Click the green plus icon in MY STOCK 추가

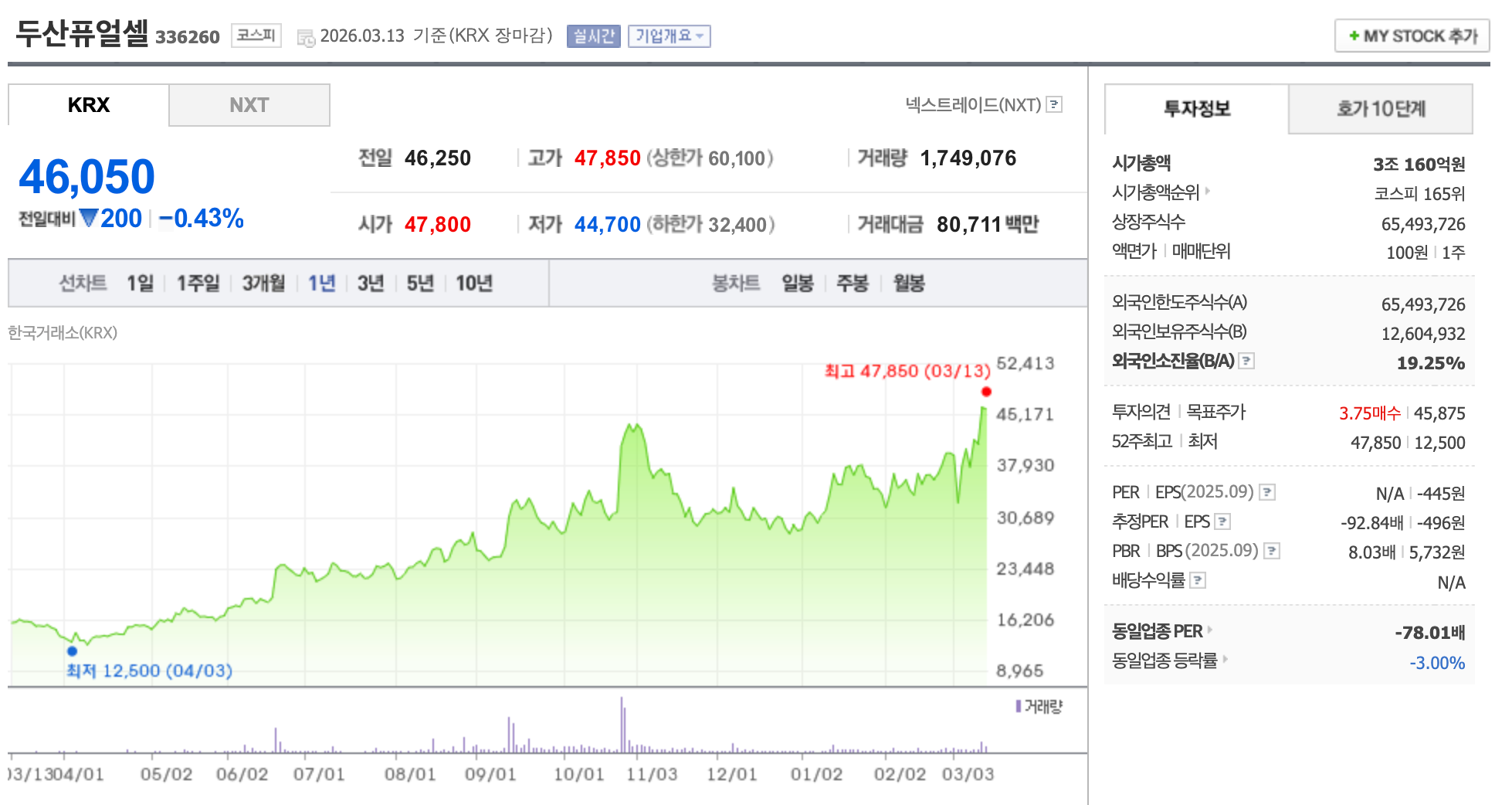pos(1354,36)
